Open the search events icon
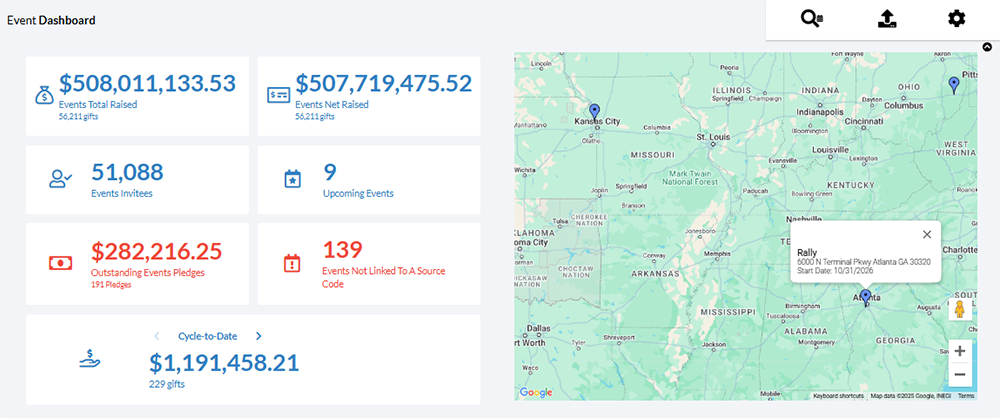Image resolution: width=1000 pixels, height=418 pixels. click(812, 19)
